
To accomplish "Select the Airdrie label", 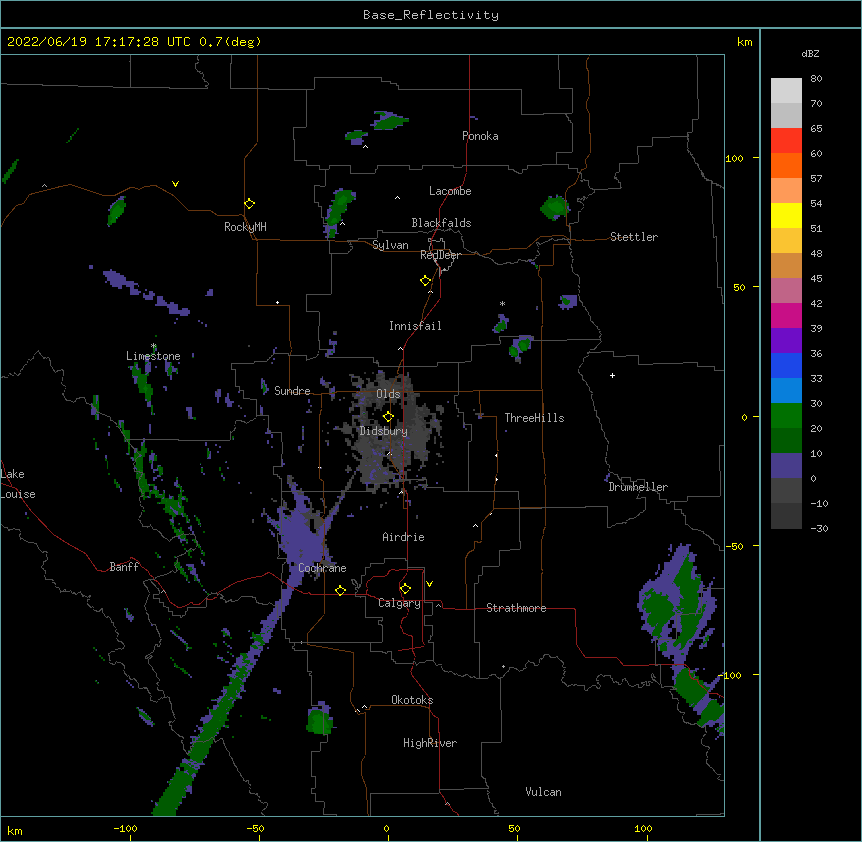I will (404, 537).
